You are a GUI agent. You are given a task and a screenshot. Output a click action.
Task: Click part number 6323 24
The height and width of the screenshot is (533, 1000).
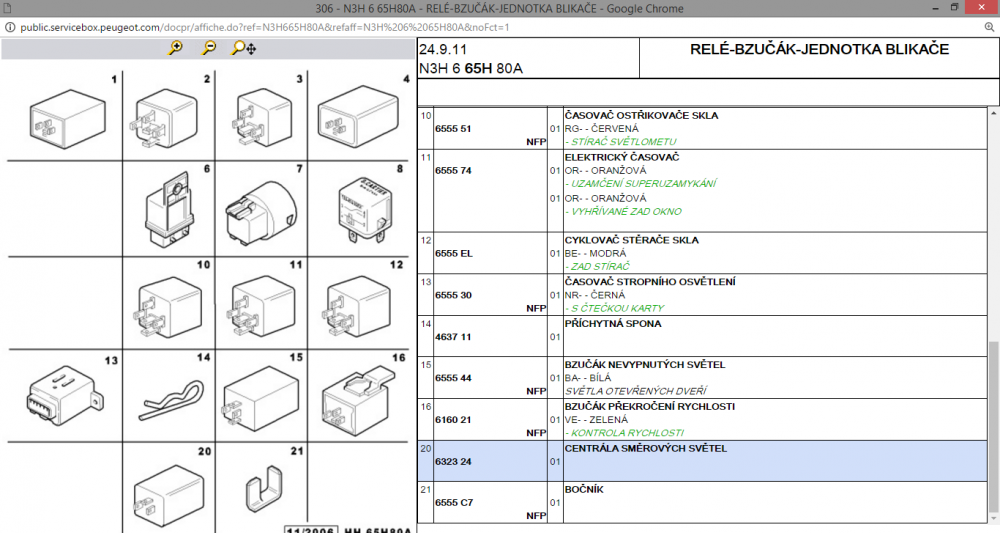(x=453, y=462)
